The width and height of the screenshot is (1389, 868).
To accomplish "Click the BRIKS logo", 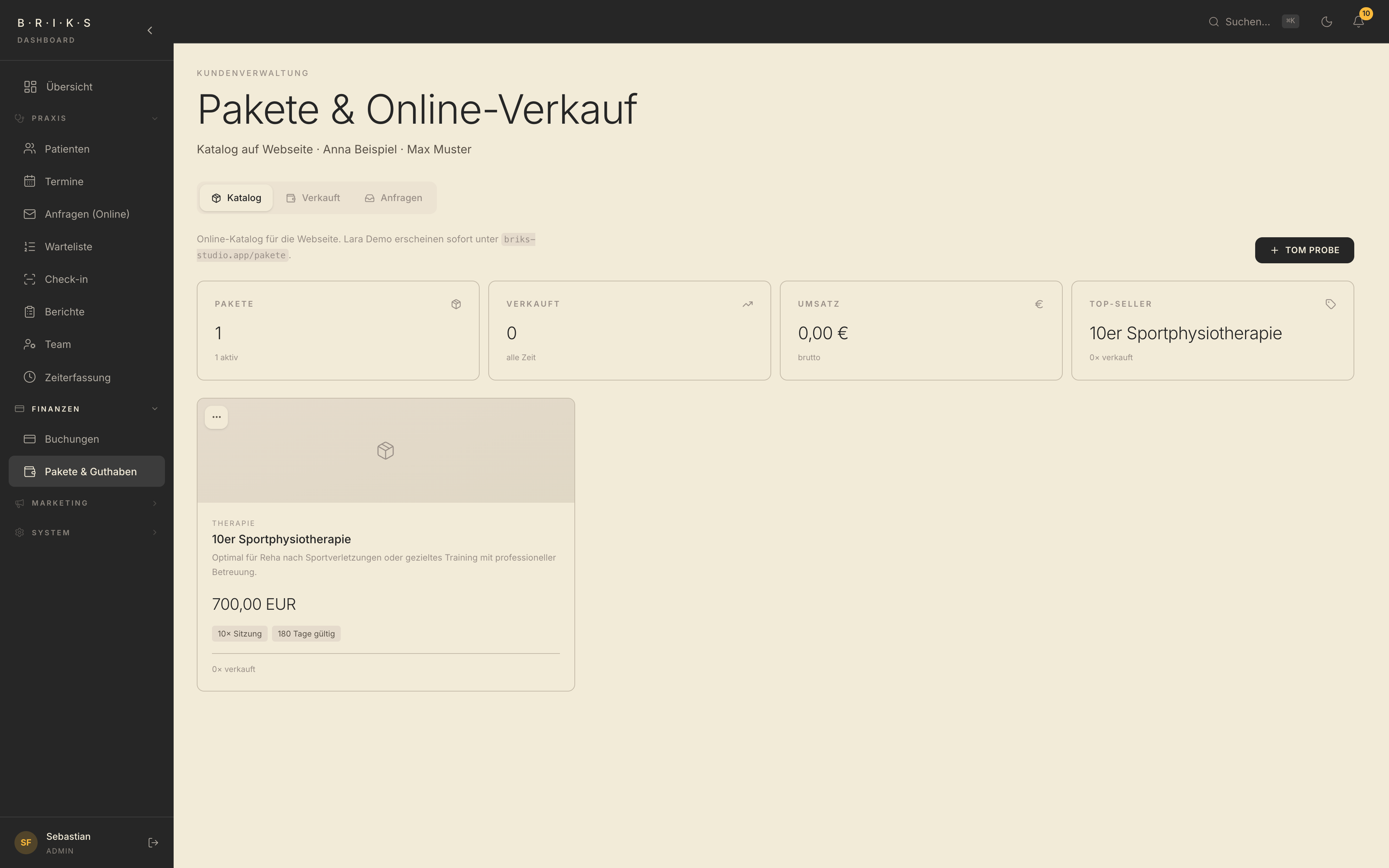I will pyautogui.click(x=54, y=23).
